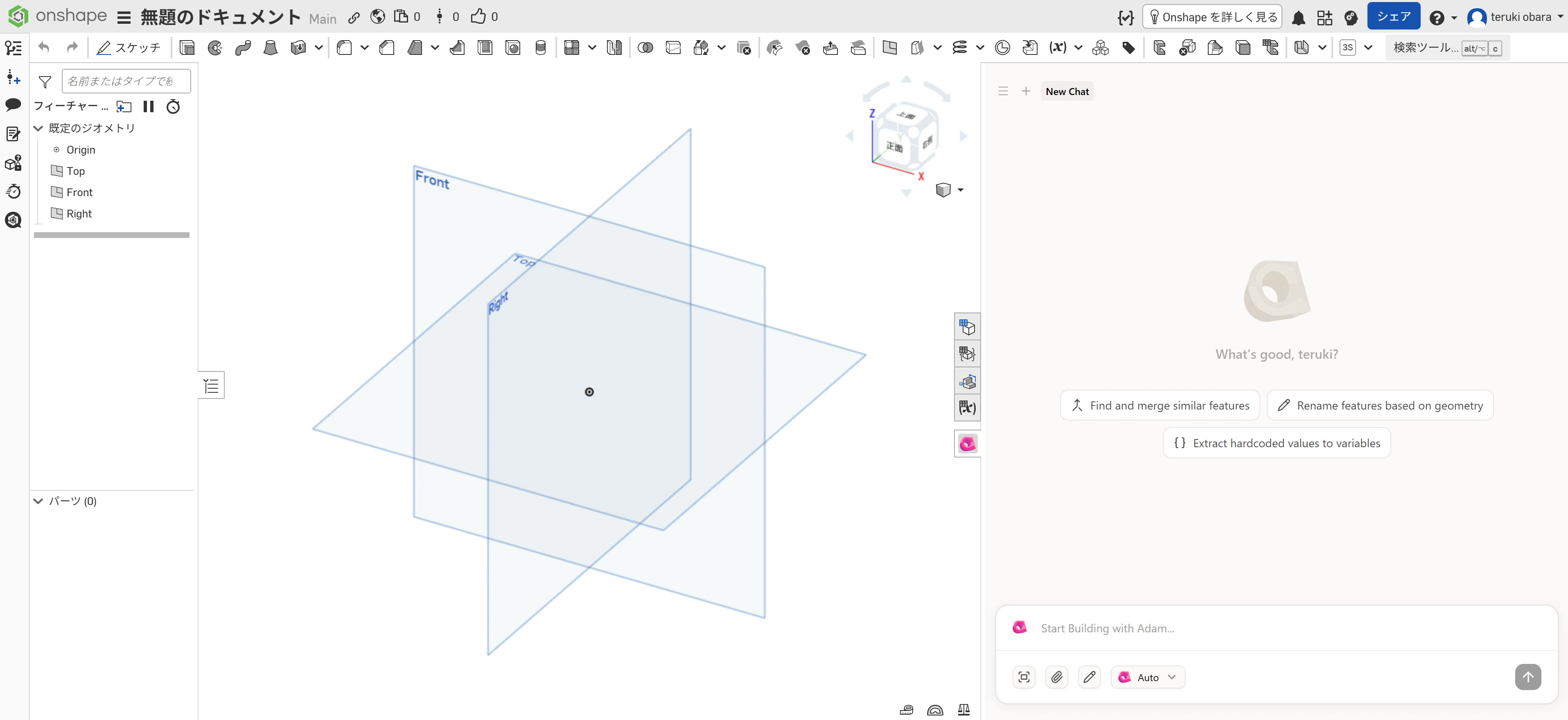Open the mass properties scale icon
The image size is (1568, 720).
963,710
